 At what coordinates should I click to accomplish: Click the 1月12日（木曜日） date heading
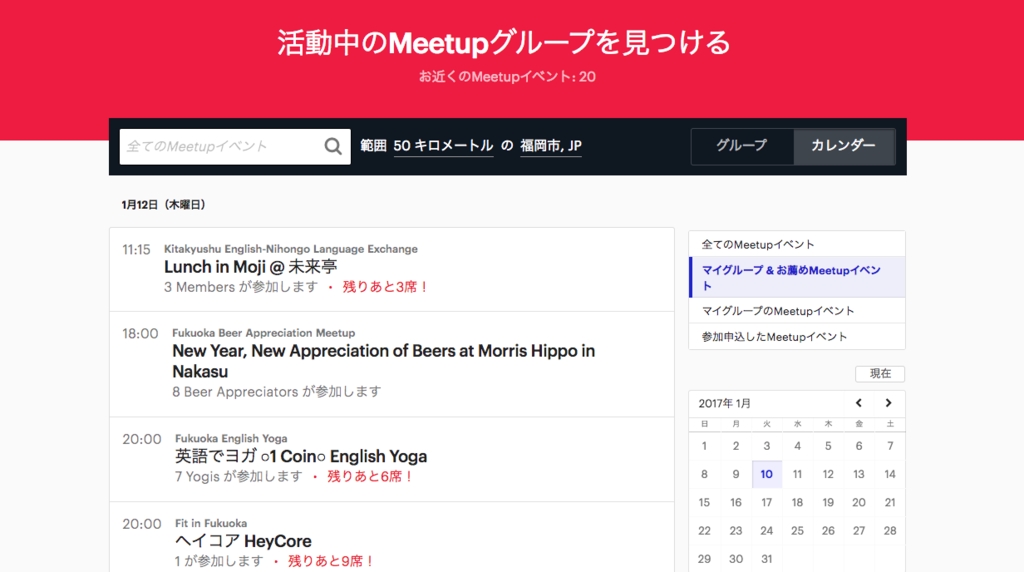click(163, 205)
